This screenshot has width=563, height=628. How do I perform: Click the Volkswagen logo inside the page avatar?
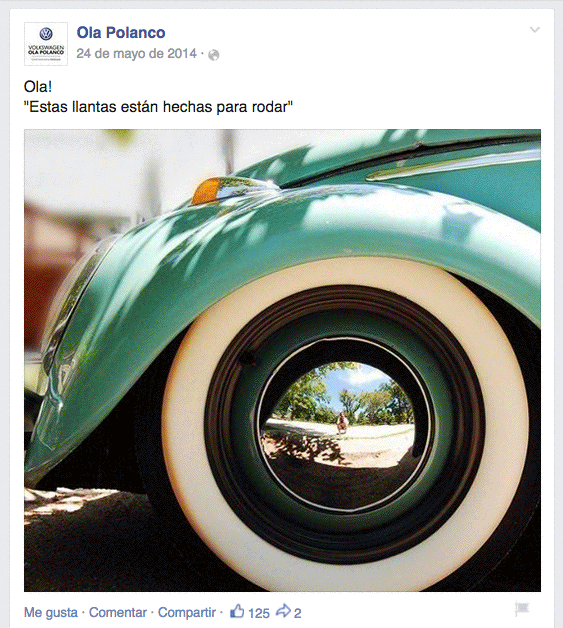(46, 34)
